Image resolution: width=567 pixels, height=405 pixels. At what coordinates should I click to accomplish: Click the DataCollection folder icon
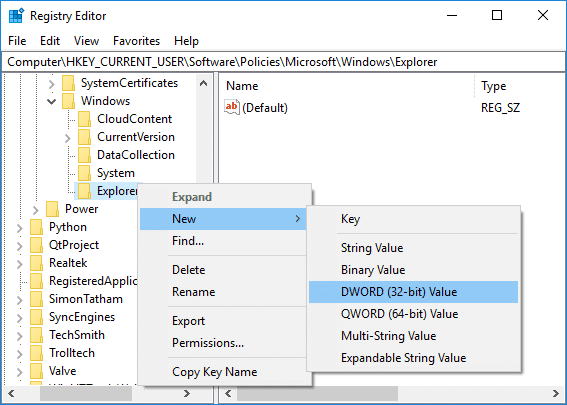tap(84, 155)
